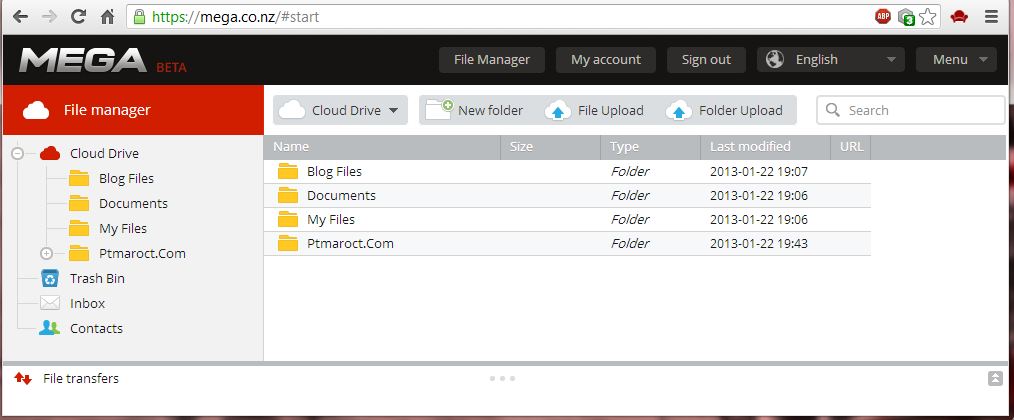The image size is (1014, 420).
Task: Click the globe language icon
Action: point(775,60)
